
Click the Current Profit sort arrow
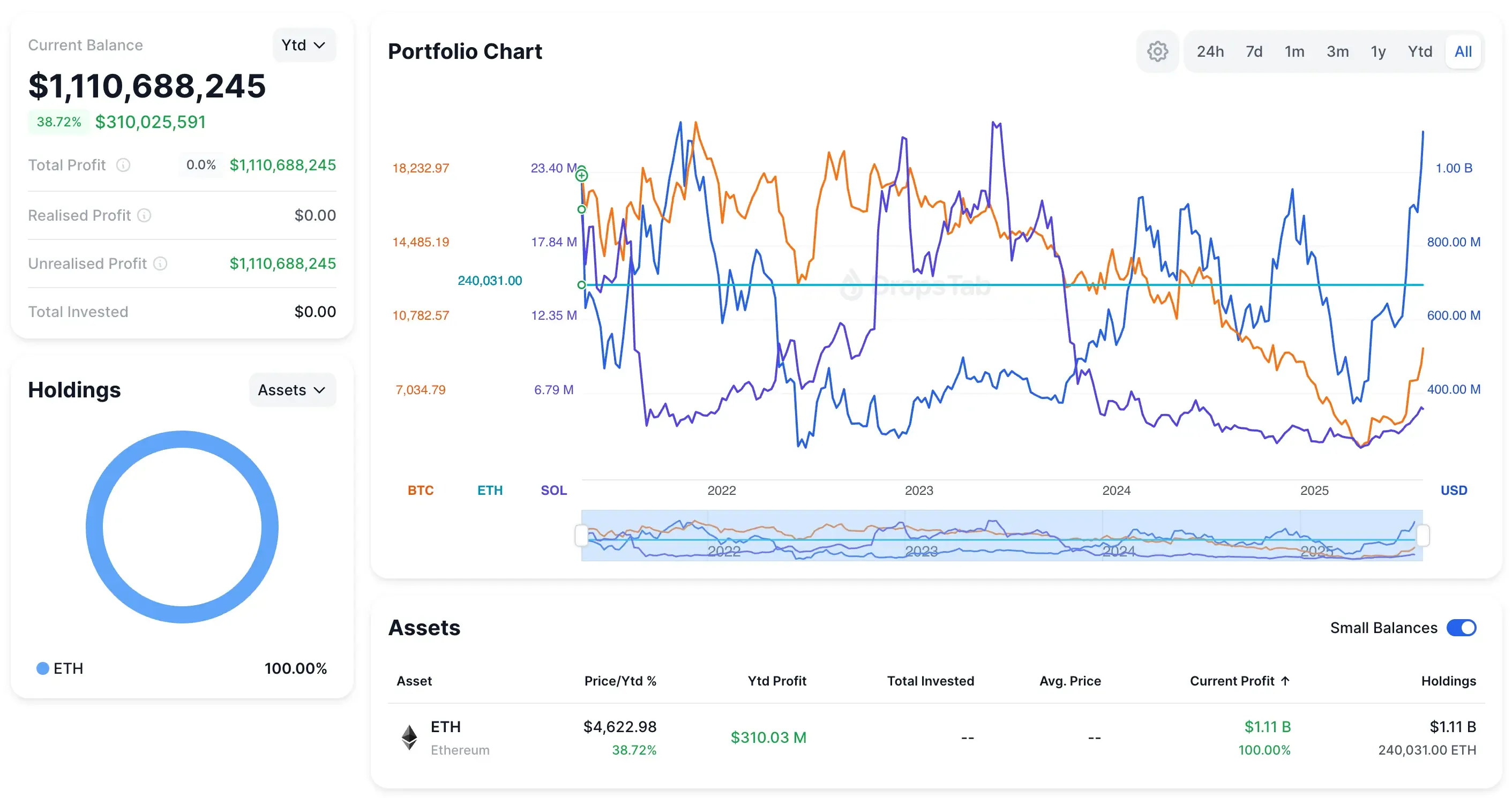[x=1285, y=681]
